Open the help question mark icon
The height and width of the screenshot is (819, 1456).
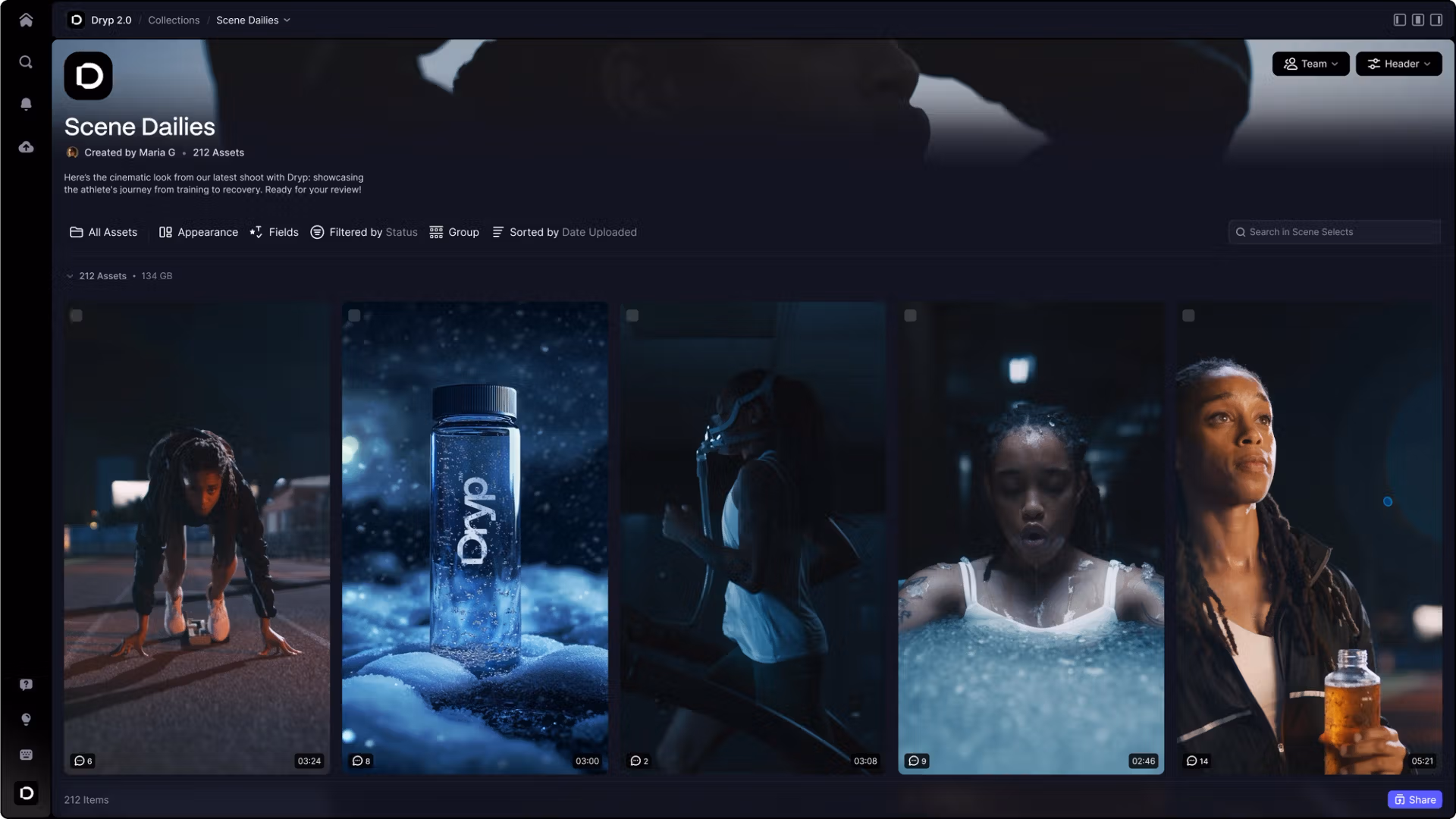click(x=26, y=685)
